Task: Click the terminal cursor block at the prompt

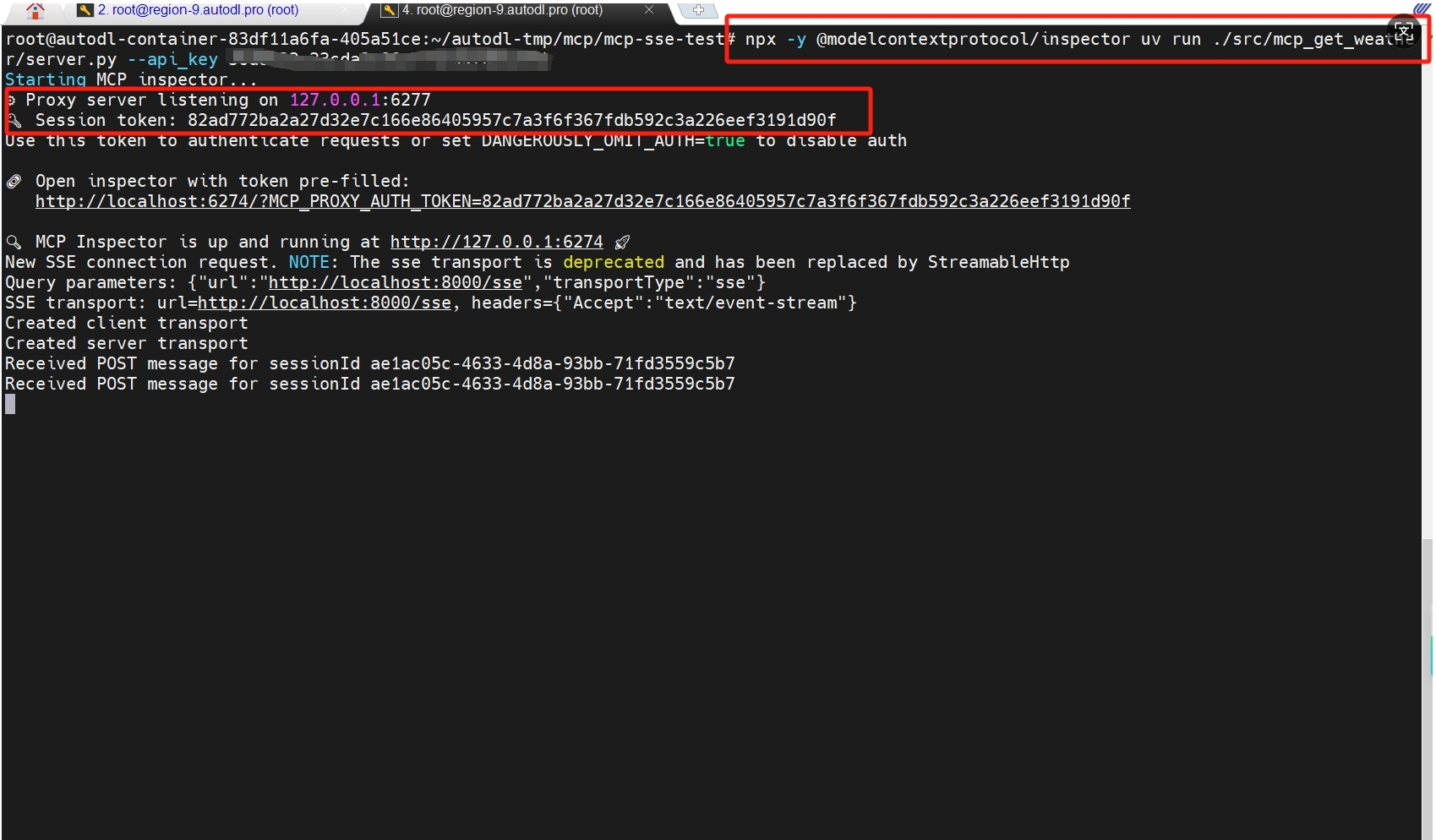Action: 10,404
